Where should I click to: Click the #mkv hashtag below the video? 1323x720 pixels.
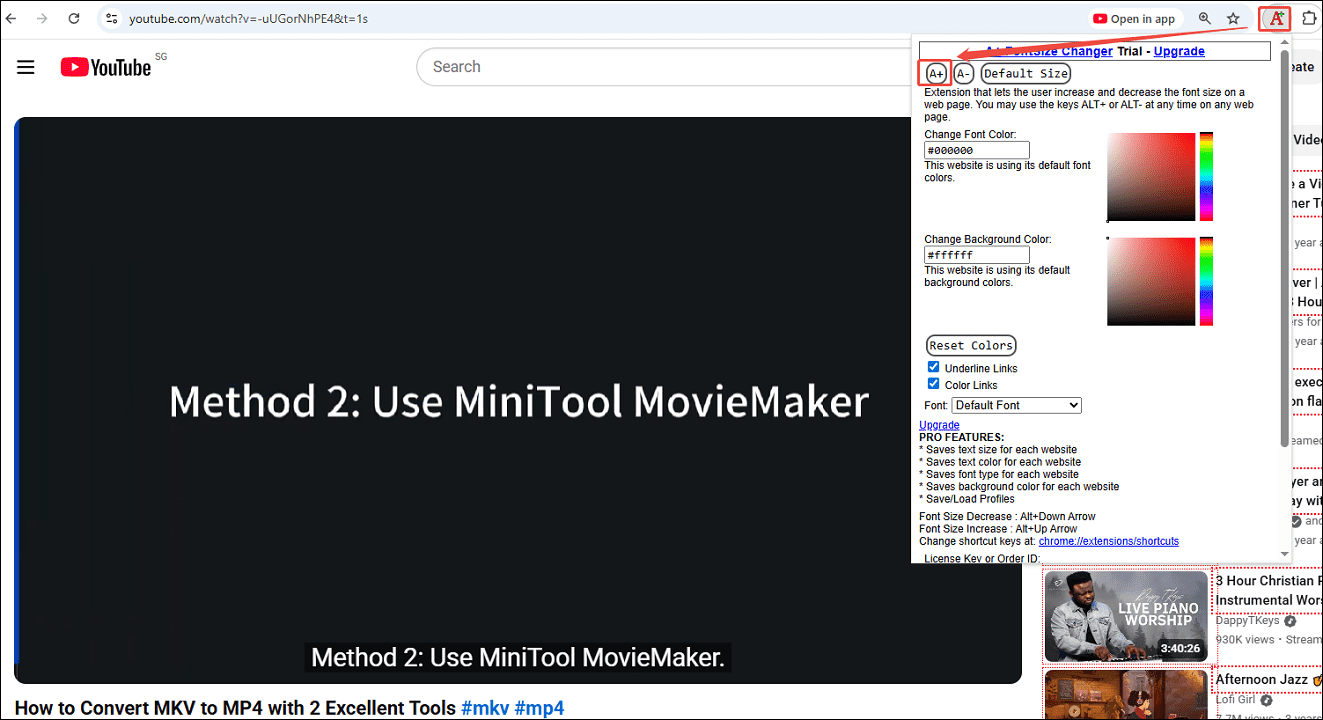pyautogui.click(x=486, y=708)
